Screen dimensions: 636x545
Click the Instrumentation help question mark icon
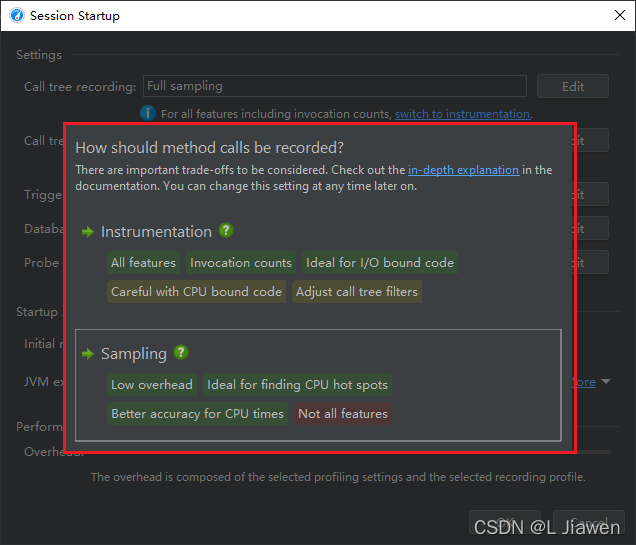click(x=226, y=231)
